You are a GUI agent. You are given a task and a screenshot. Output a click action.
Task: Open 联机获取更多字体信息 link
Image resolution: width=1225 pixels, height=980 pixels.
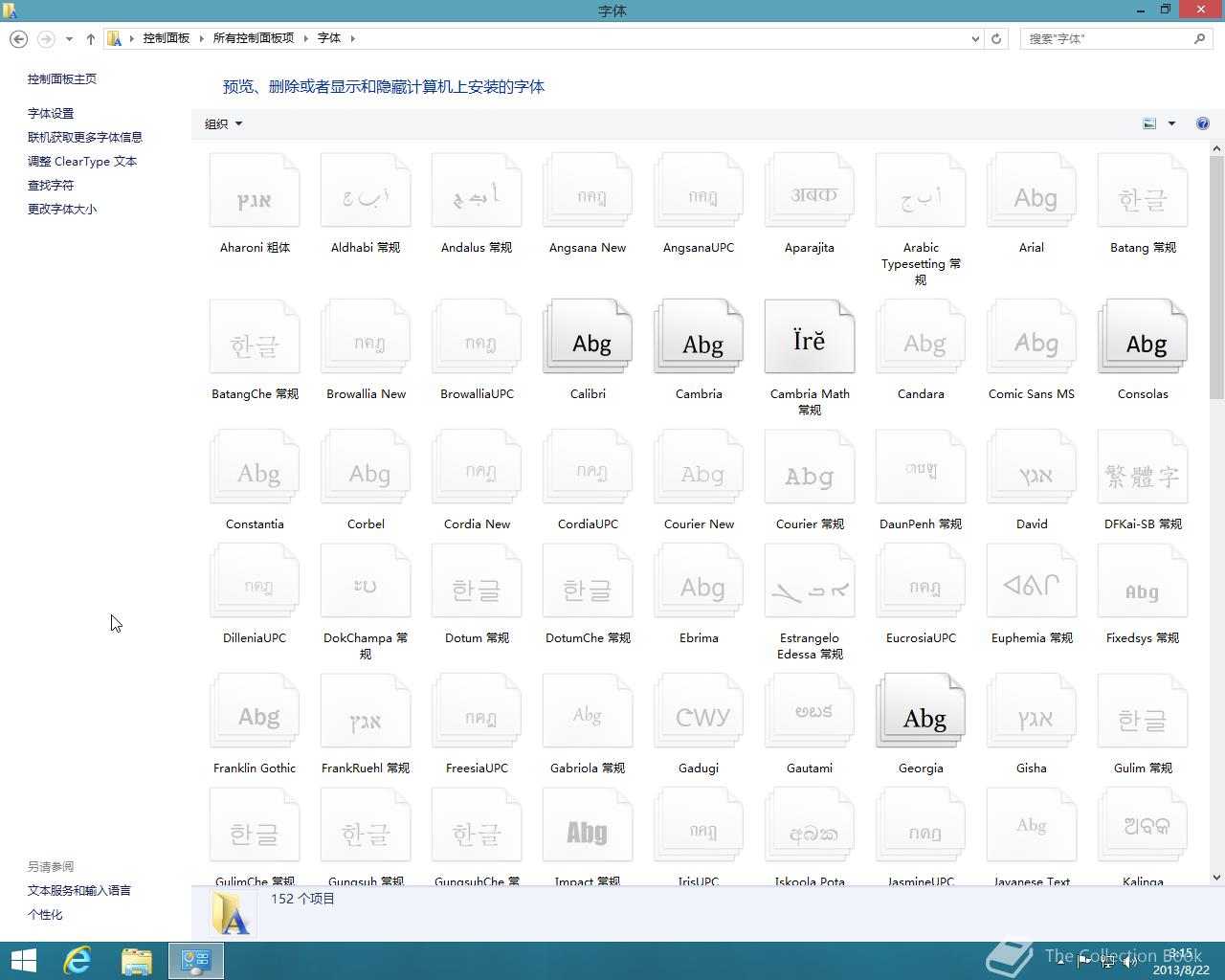tap(85, 137)
